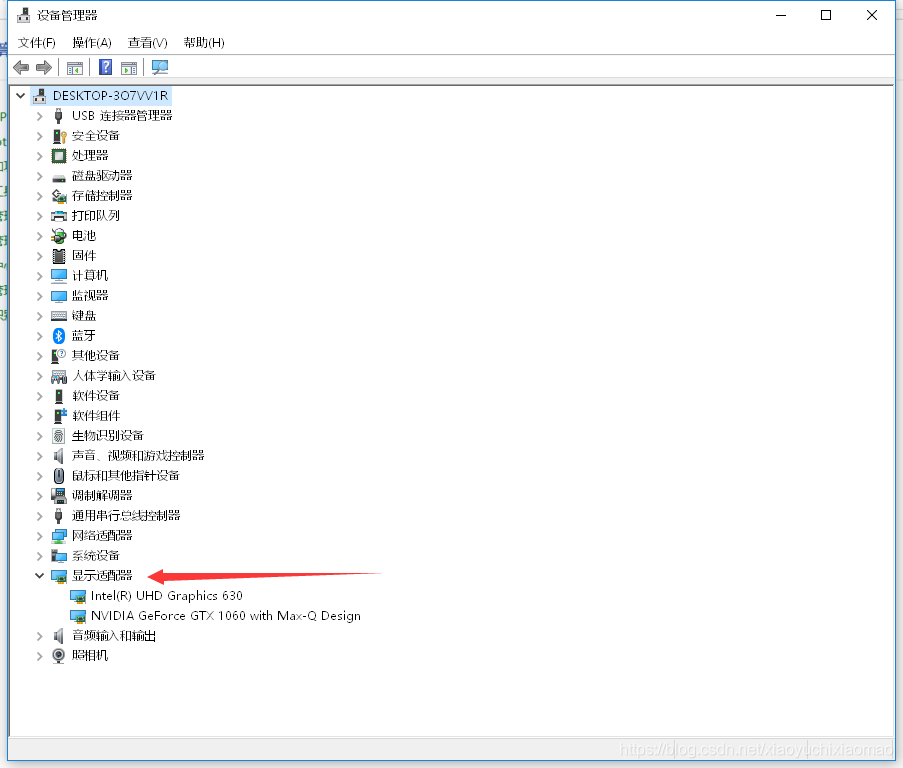The height and width of the screenshot is (768, 903).
Task: Select the 生物识别设备 fingerprint icon
Action: (59, 436)
